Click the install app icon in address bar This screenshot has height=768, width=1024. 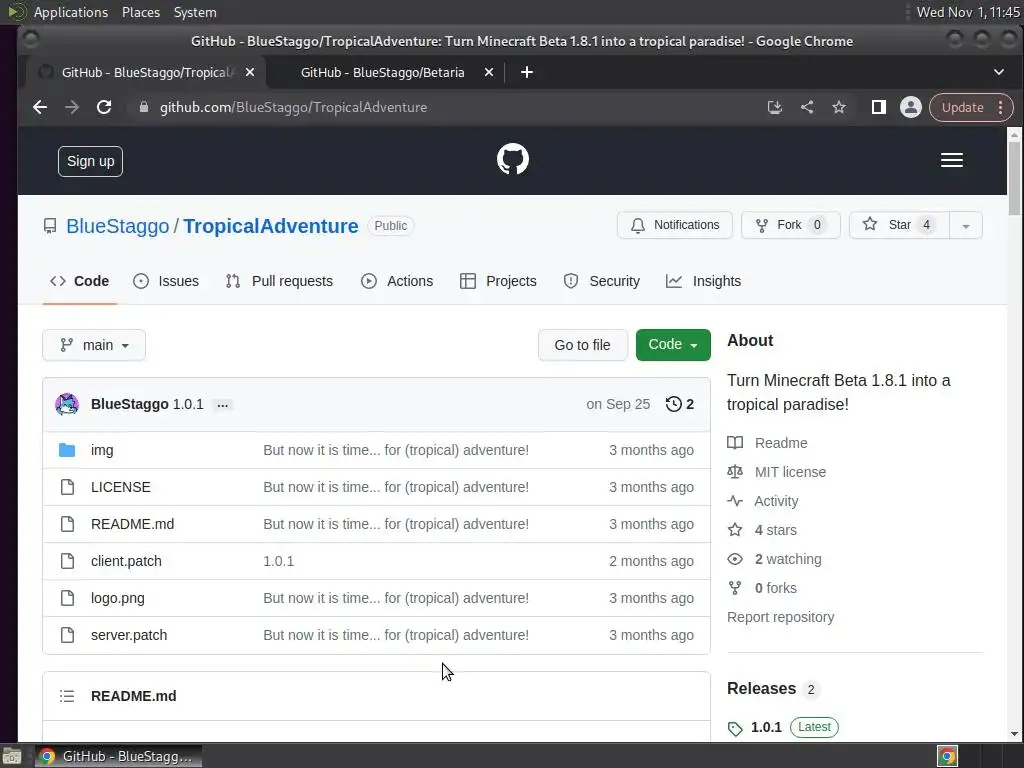tap(775, 107)
